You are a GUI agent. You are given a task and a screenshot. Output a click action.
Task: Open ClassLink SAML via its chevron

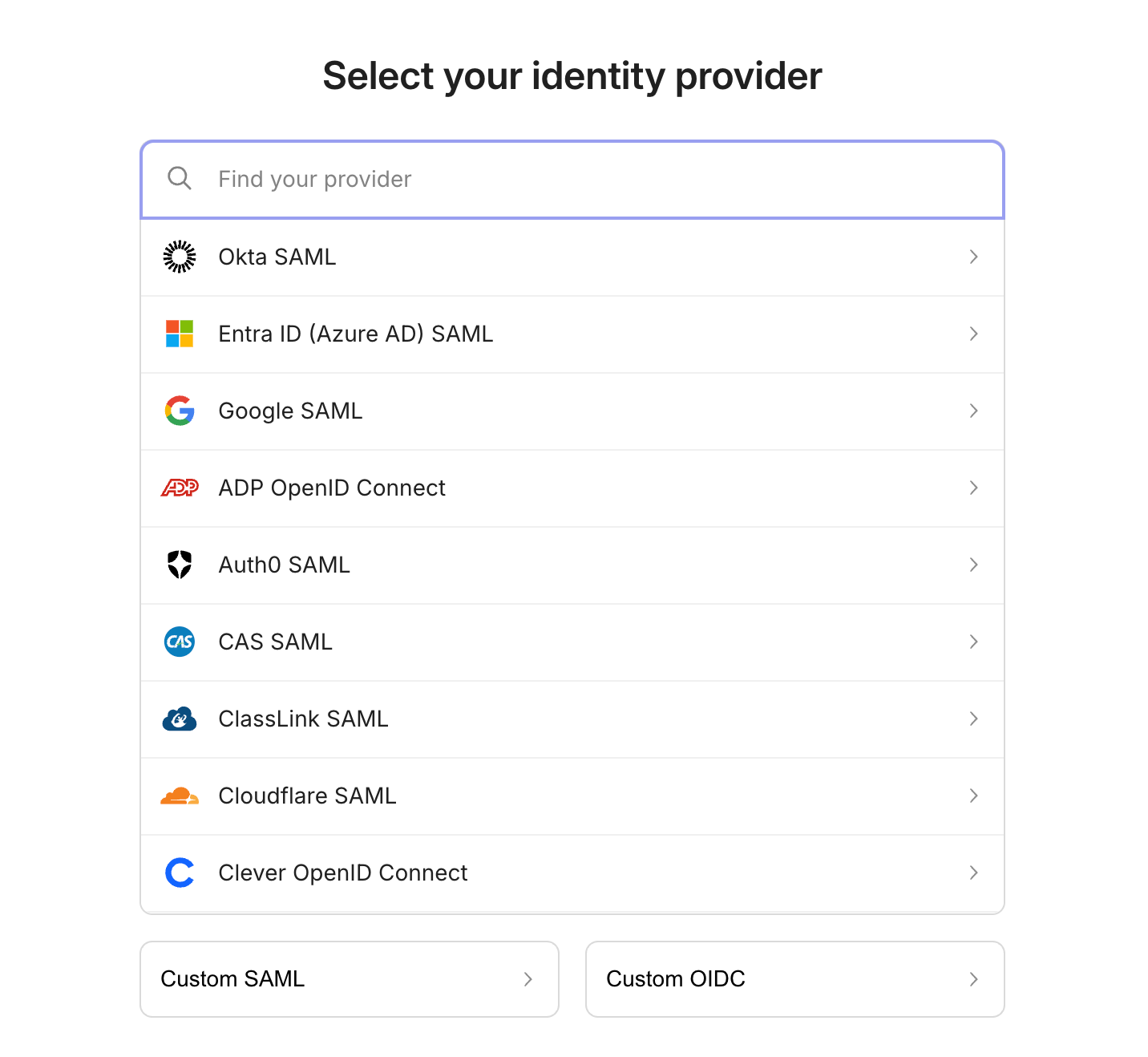click(x=974, y=719)
